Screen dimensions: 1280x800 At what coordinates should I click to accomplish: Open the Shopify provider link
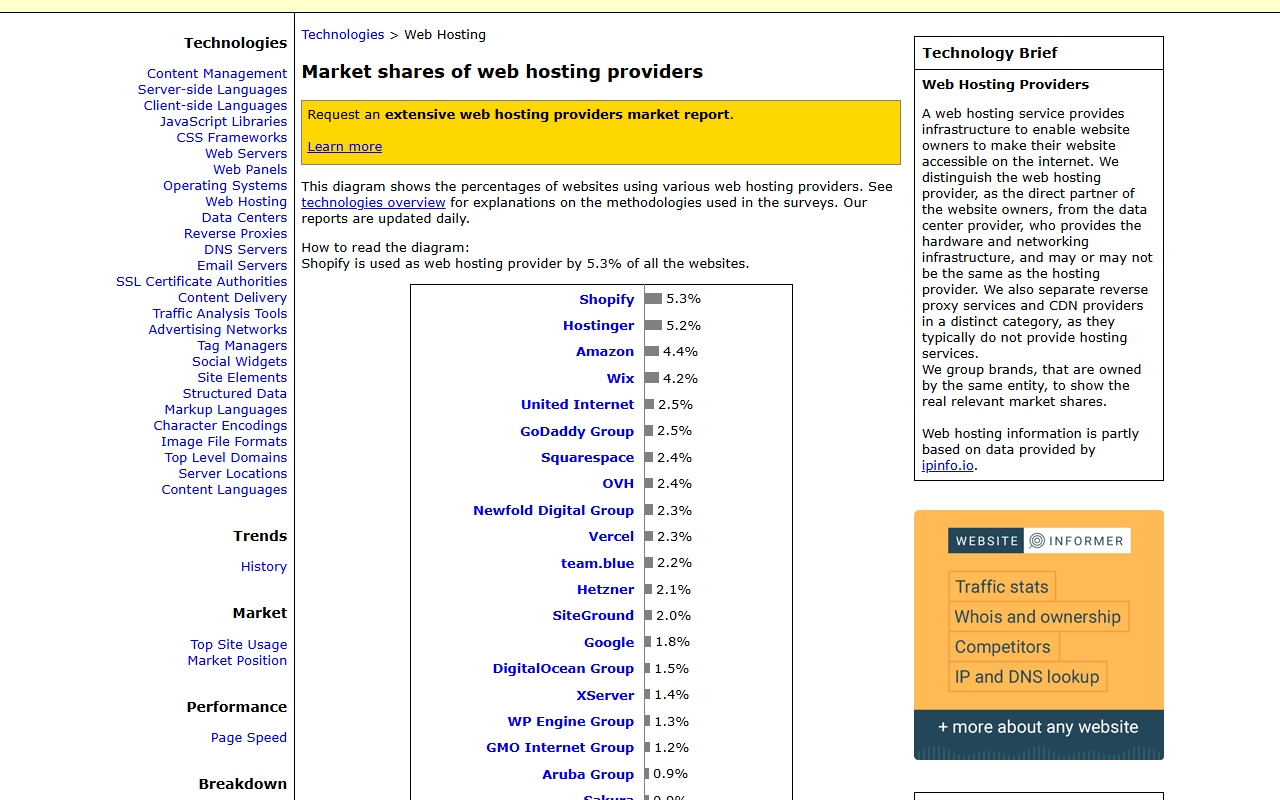tap(607, 299)
